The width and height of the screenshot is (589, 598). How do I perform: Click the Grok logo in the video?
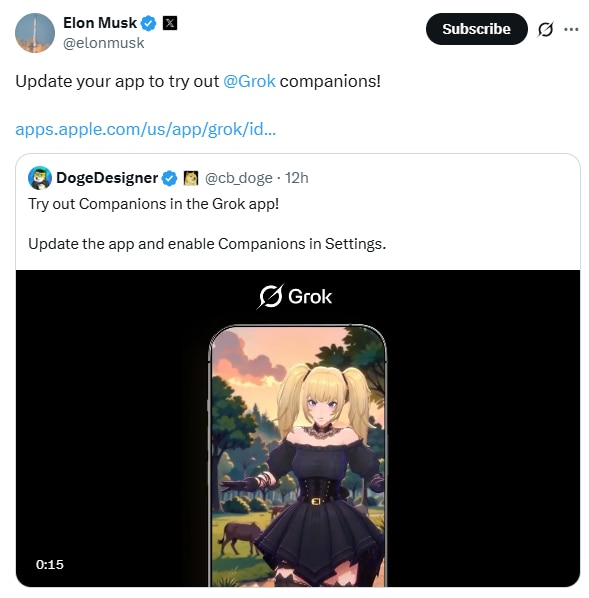pos(295,296)
